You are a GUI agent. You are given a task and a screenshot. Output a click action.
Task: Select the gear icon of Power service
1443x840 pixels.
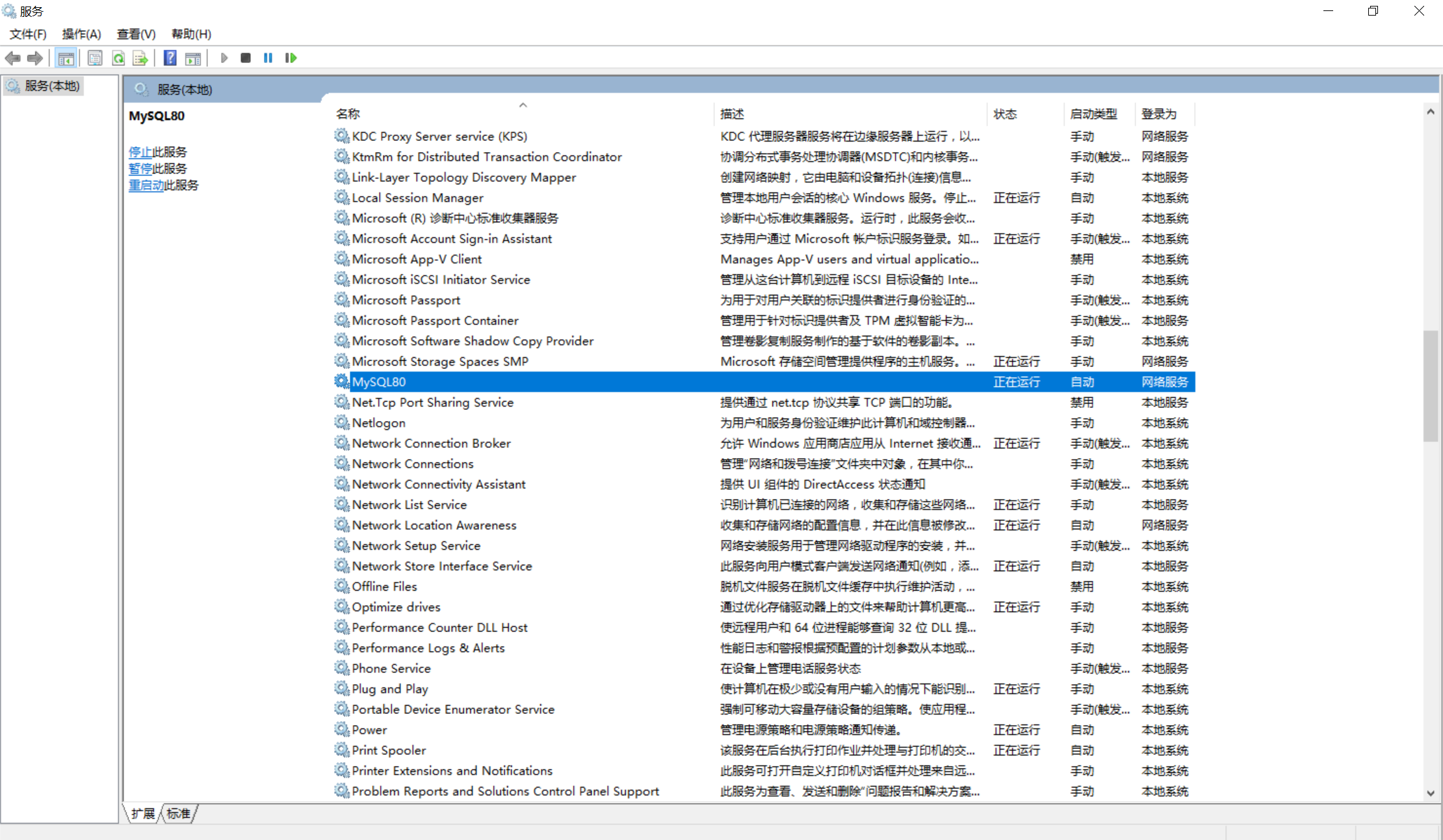click(342, 730)
